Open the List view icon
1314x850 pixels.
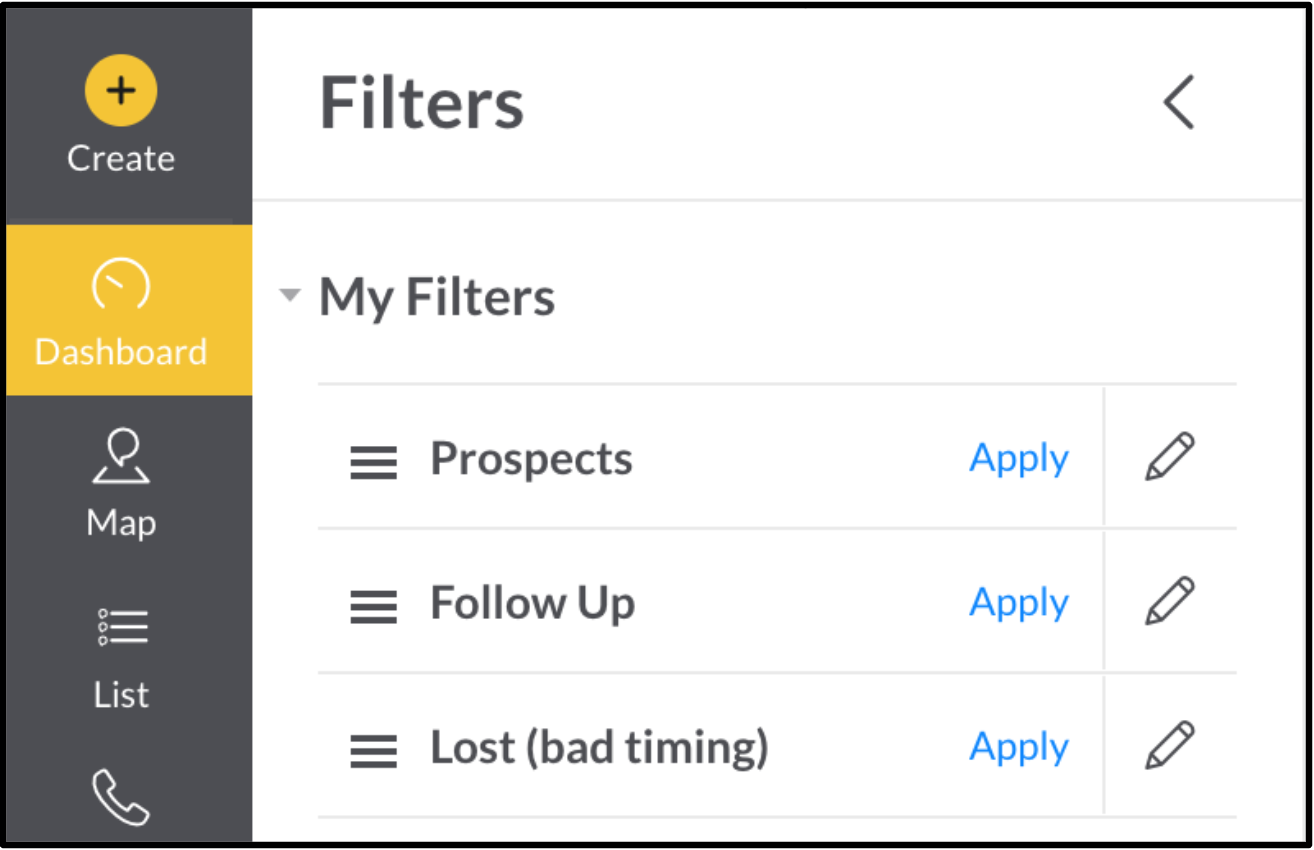point(122,627)
